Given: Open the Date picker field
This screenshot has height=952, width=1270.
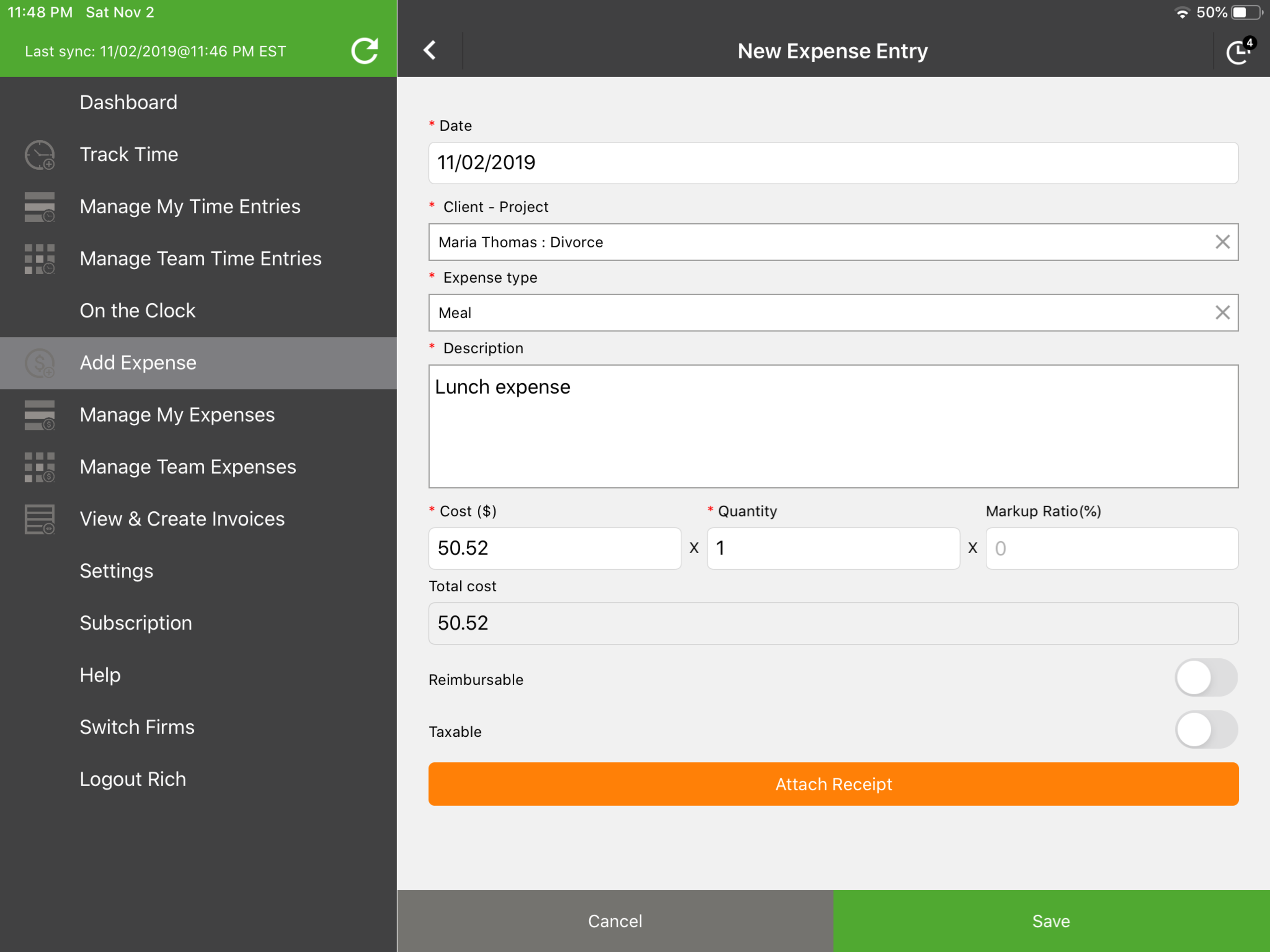Looking at the screenshot, I should coord(833,163).
